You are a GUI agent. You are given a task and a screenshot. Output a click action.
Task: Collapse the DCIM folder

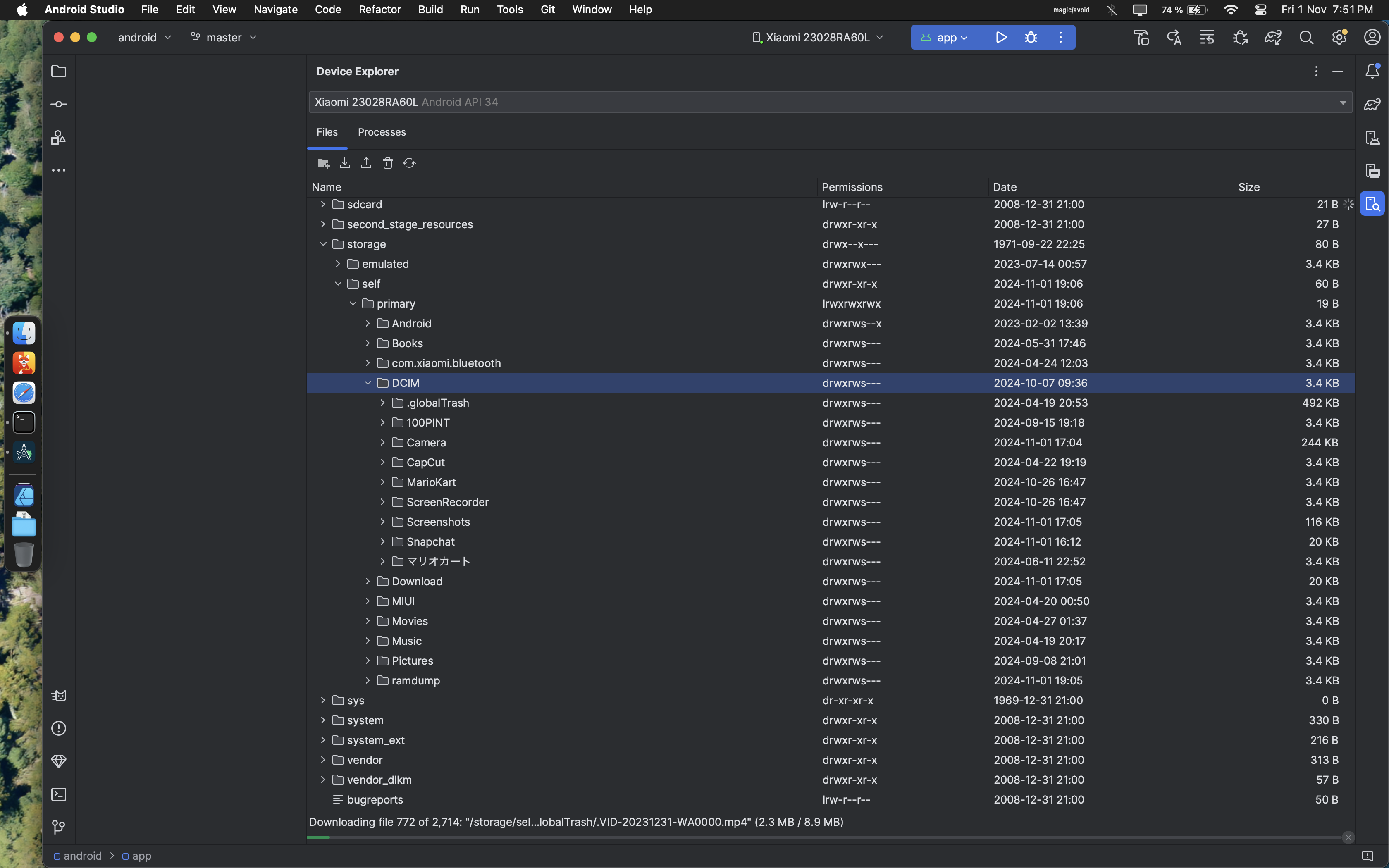coord(368,383)
